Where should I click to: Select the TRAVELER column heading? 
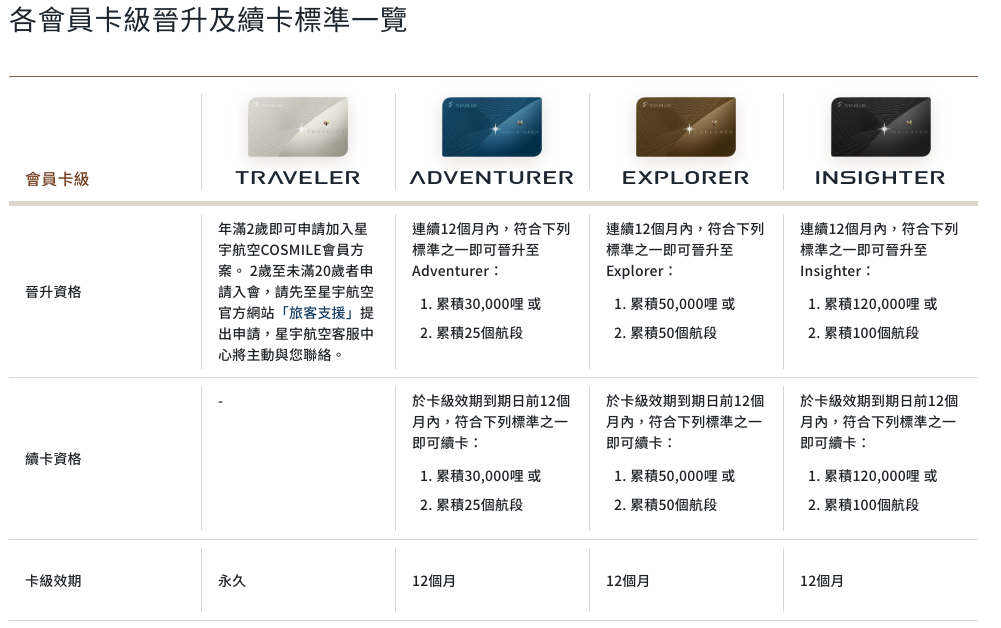[298, 177]
